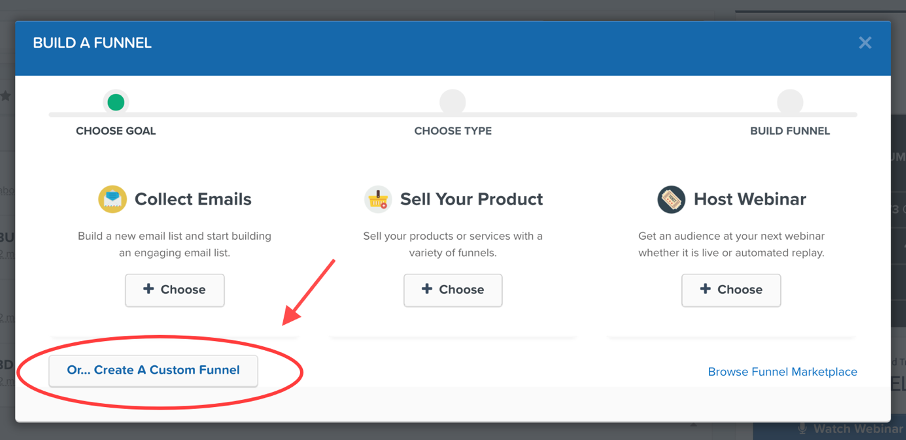Click the BUILD FUNNEL step label
Image resolution: width=906 pixels, height=440 pixels.
tap(790, 131)
